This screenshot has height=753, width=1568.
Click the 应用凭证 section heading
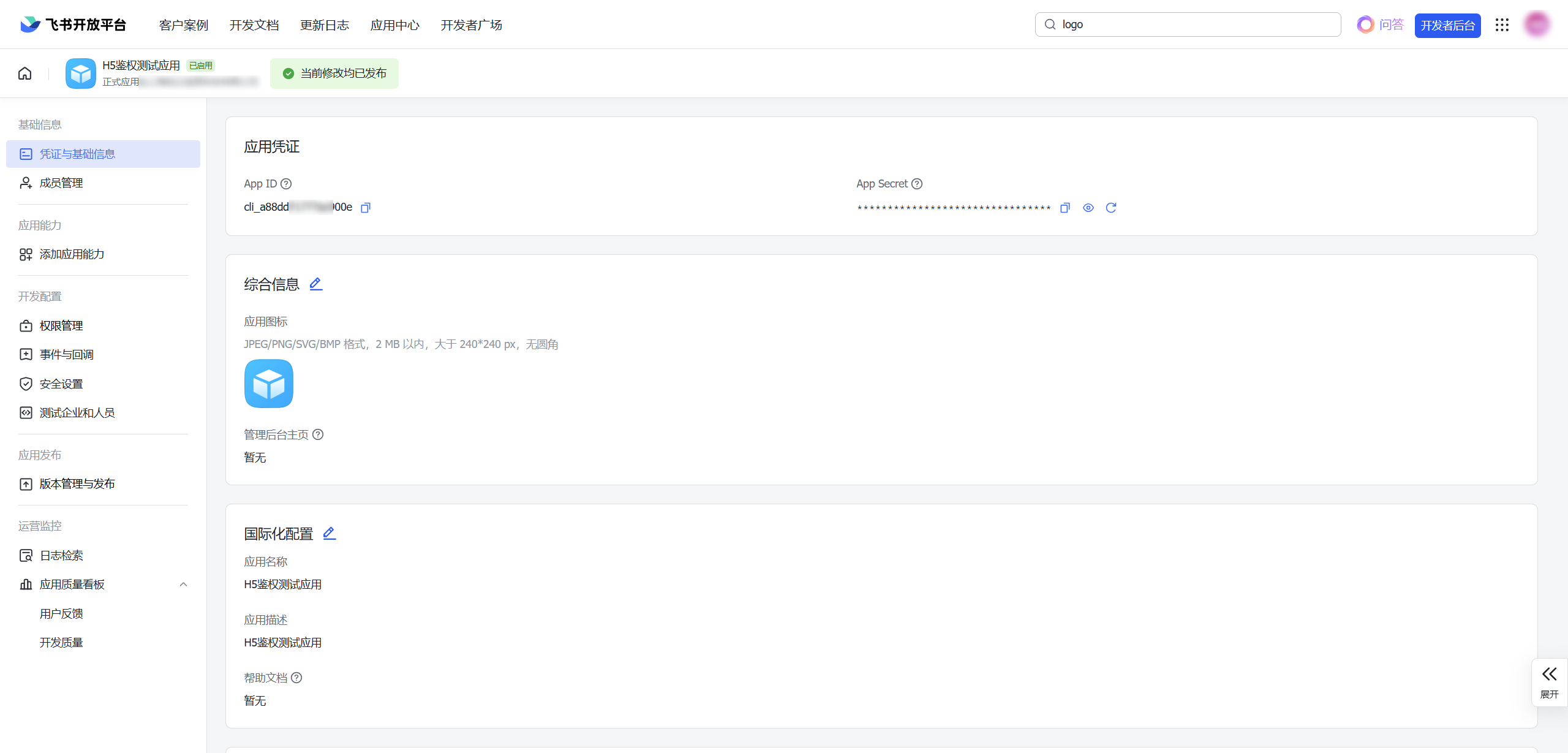(x=272, y=147)
